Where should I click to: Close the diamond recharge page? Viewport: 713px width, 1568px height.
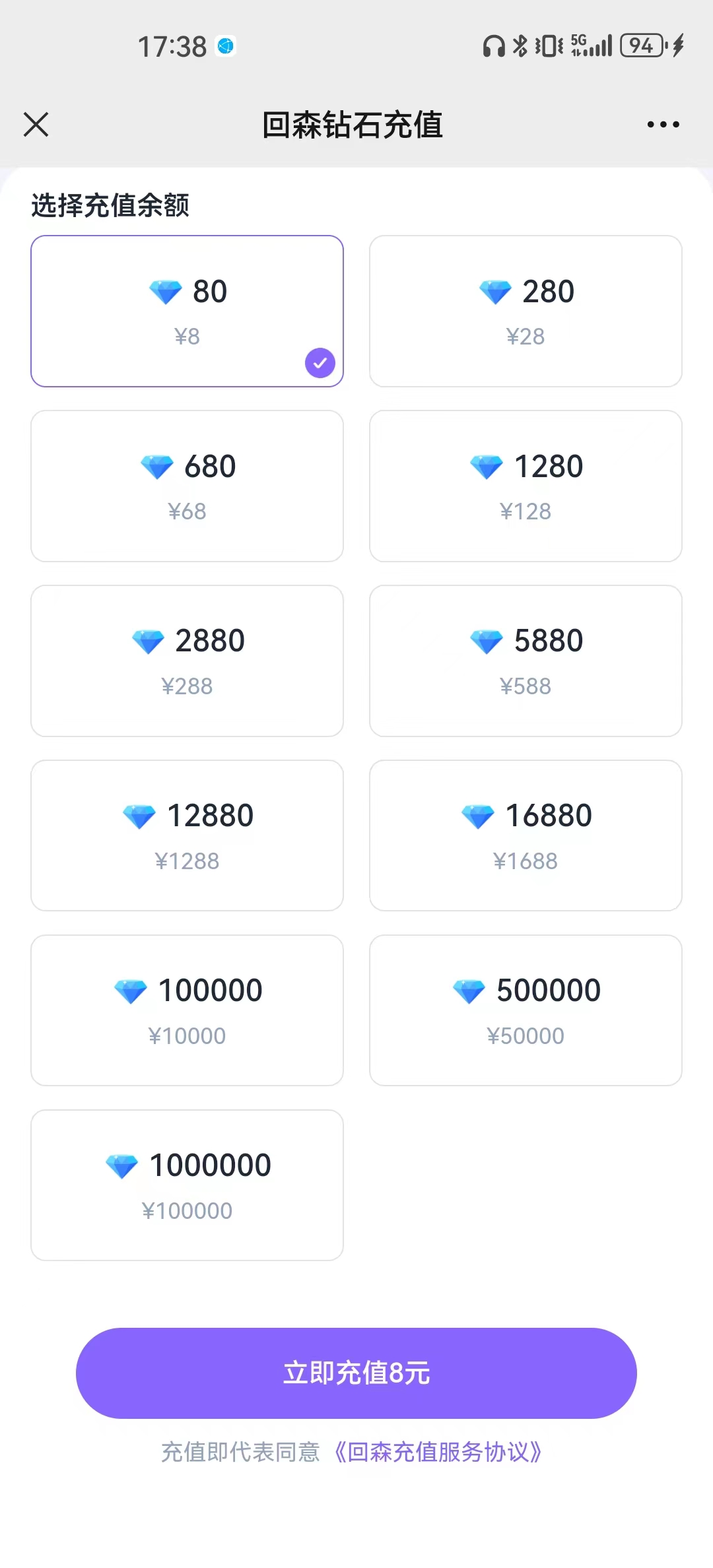[36, 124]
